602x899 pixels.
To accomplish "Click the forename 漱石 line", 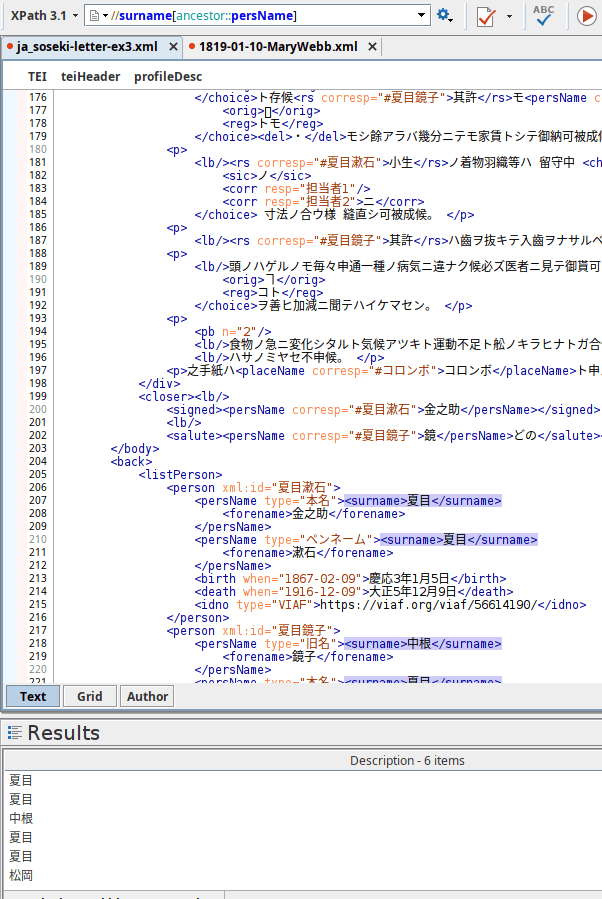I will pos(308,553).
